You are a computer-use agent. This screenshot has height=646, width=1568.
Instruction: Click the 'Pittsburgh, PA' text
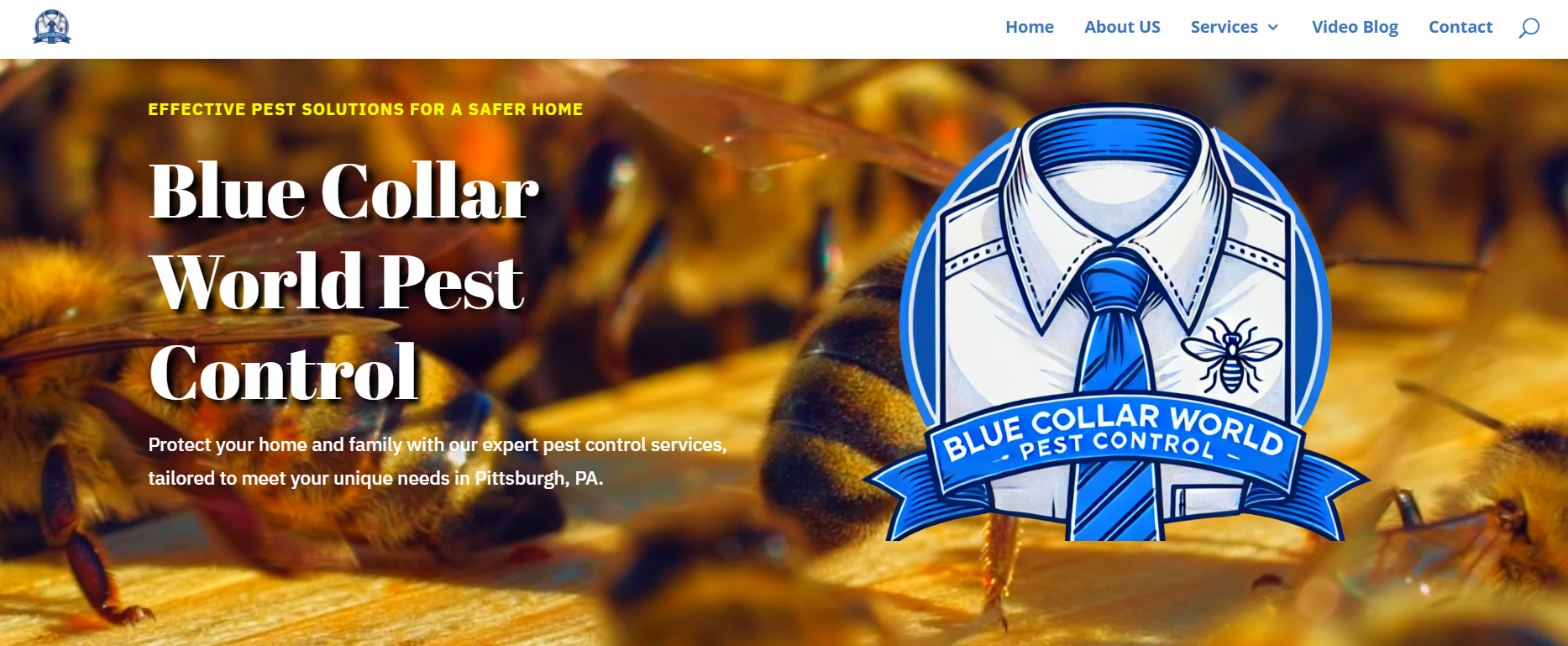click(x=538, y=479)
